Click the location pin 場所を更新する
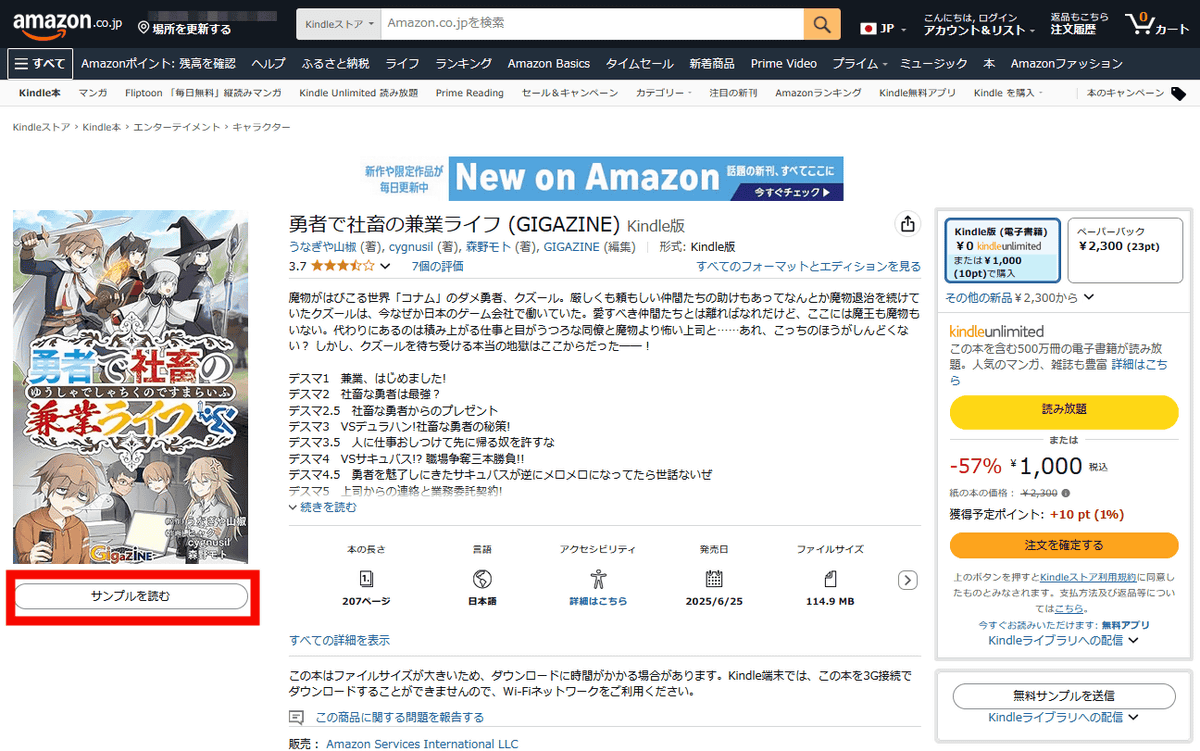The width and height of the screenshot is (1200, 751). point(185,29)
